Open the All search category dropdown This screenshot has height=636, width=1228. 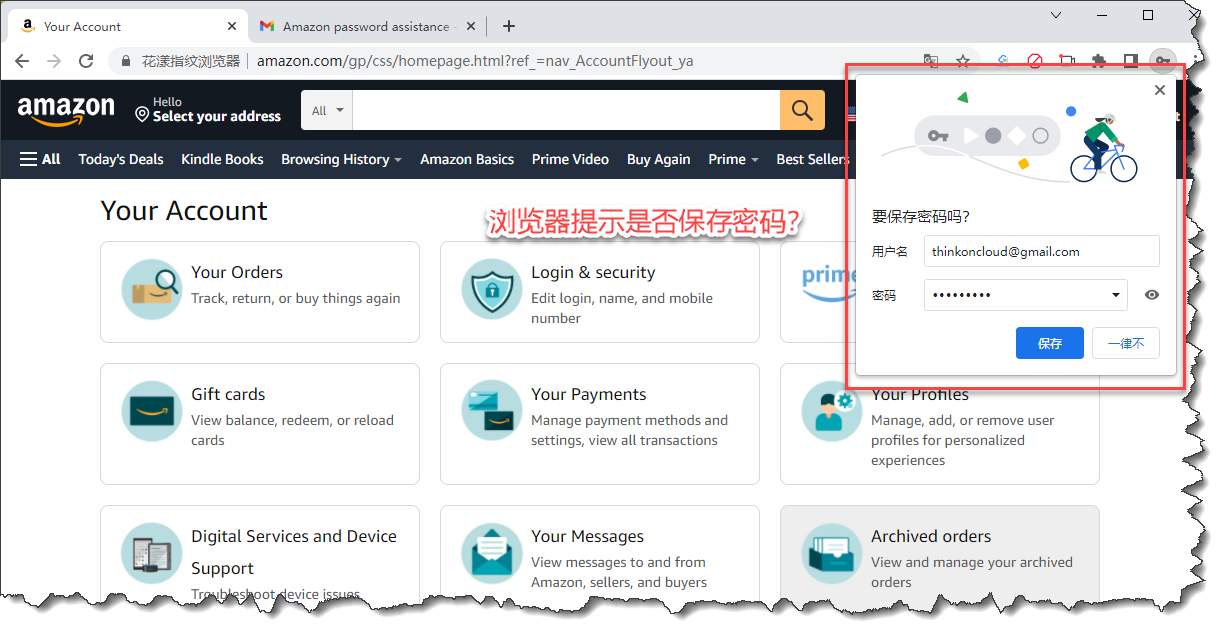coord(327,110)
